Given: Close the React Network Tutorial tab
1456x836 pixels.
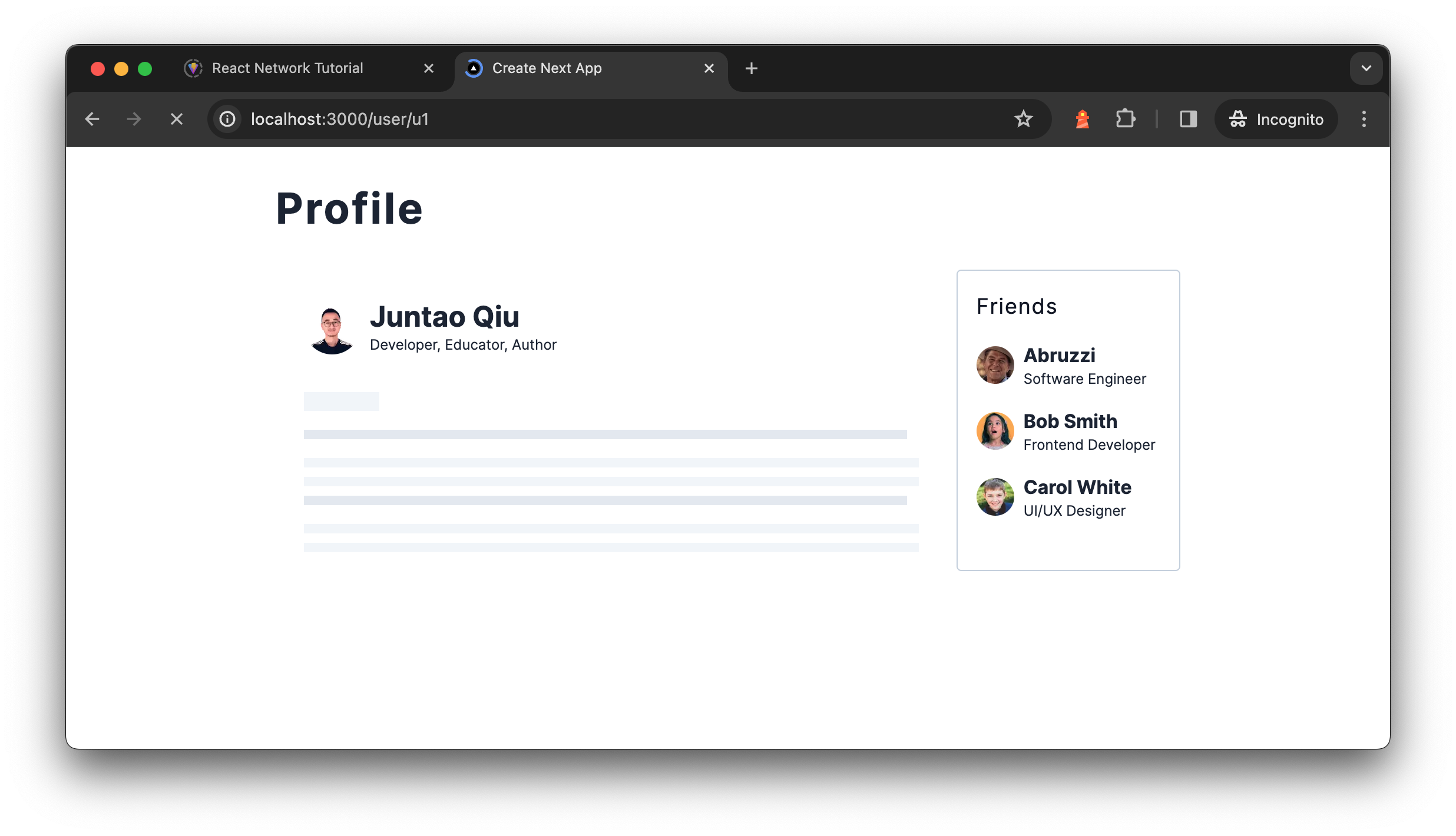Looking at the screenshot, I should coord(428,68).
